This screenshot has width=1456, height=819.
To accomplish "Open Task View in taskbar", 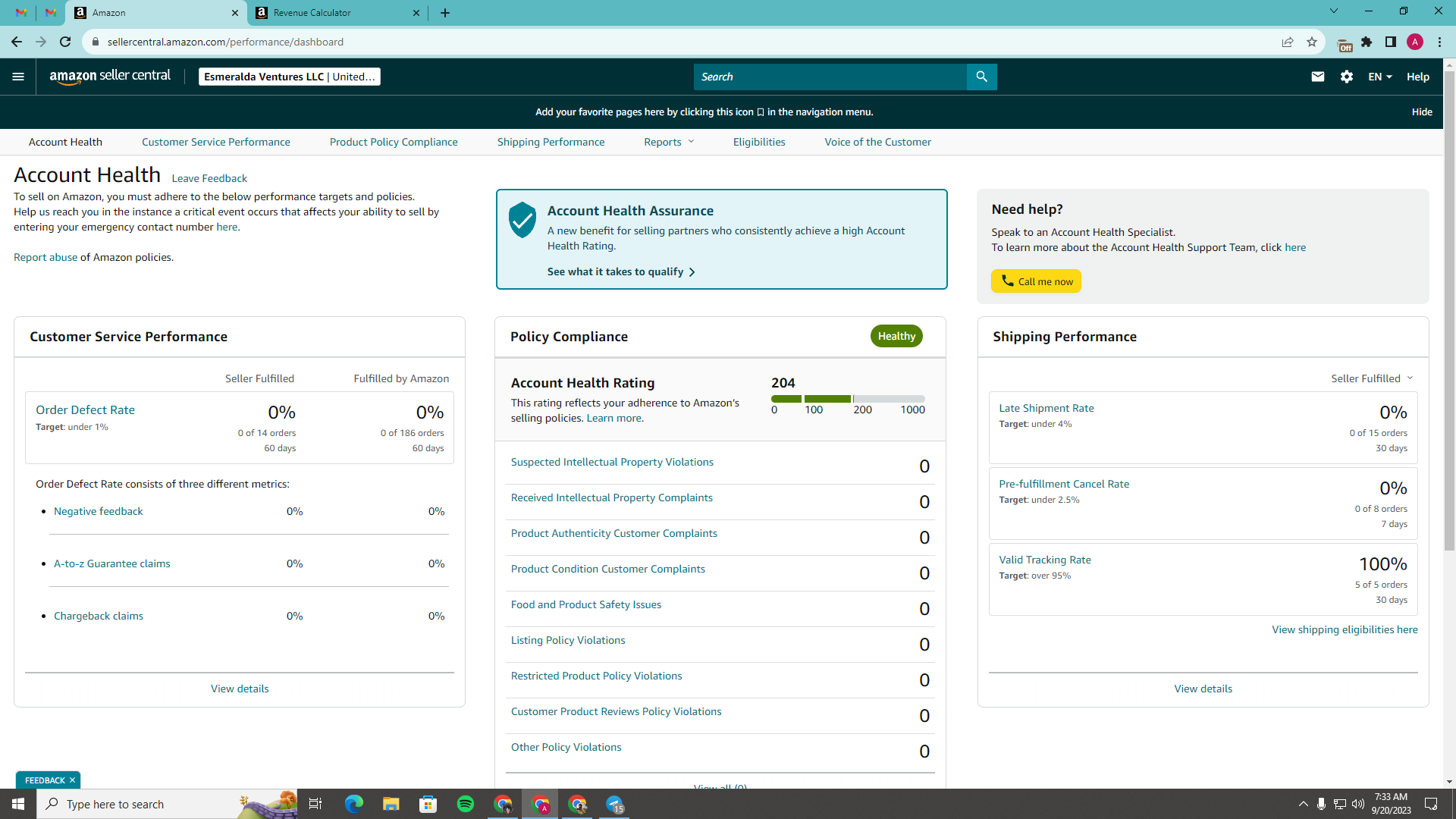I will [x=315, y=804].
